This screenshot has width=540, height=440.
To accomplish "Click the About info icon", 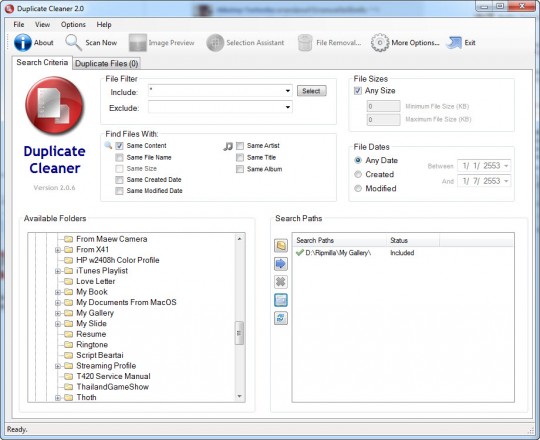I will [23, 43].
